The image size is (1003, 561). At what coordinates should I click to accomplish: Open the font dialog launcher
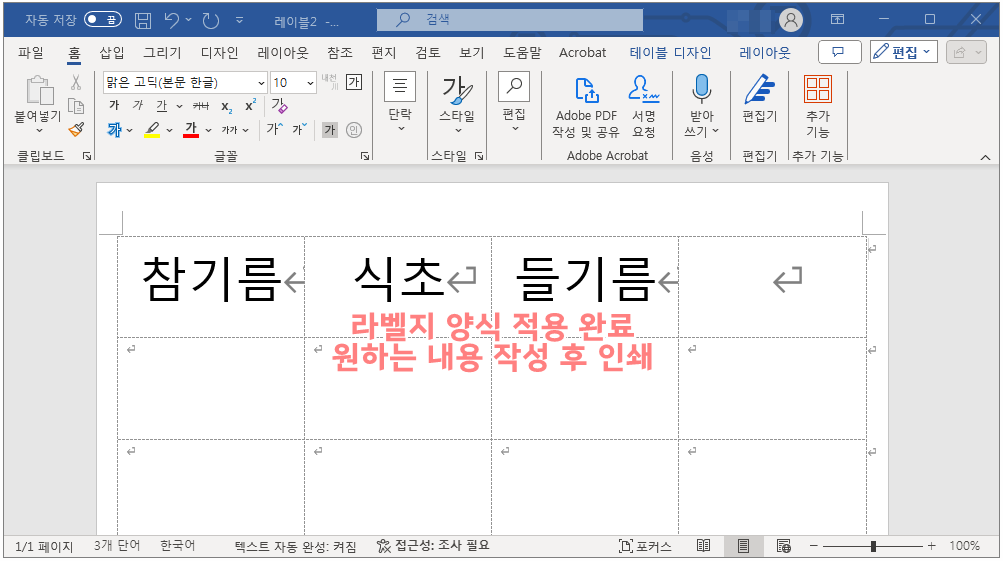pyautogui.click(x=365, y=155)
